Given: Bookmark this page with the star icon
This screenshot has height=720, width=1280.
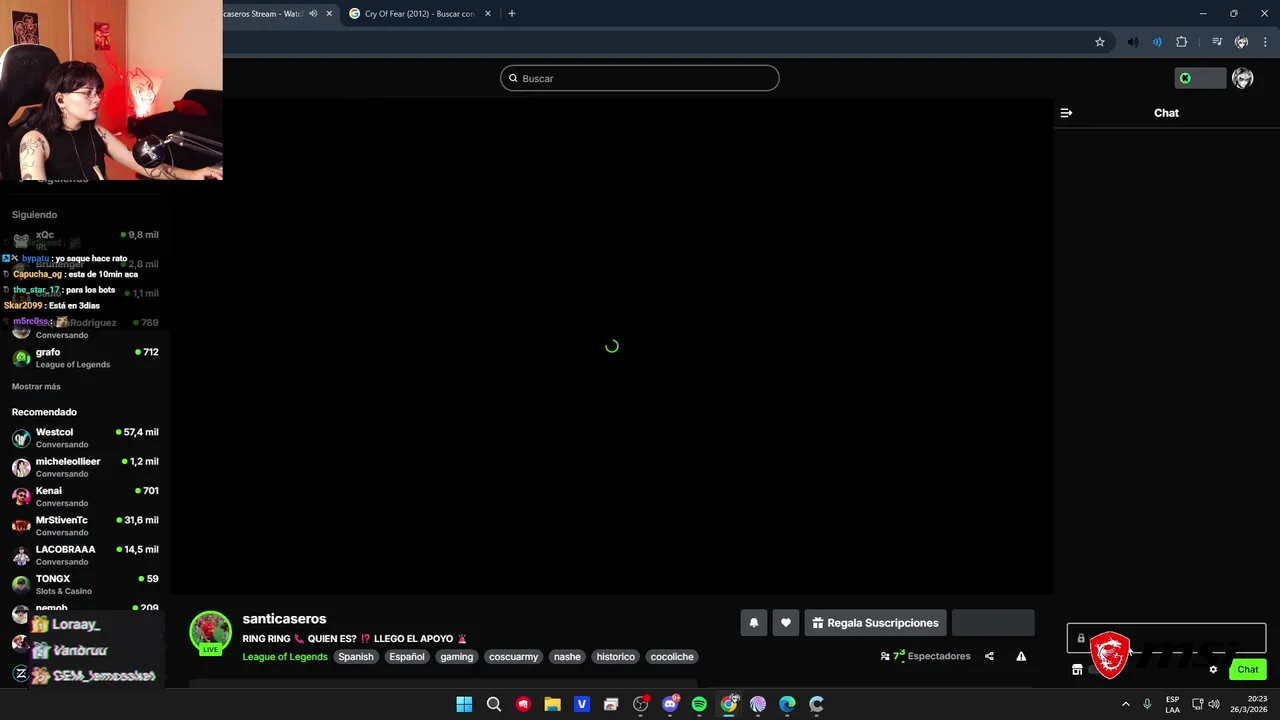Looking at the screenshot, I should tap(1100, 42).
